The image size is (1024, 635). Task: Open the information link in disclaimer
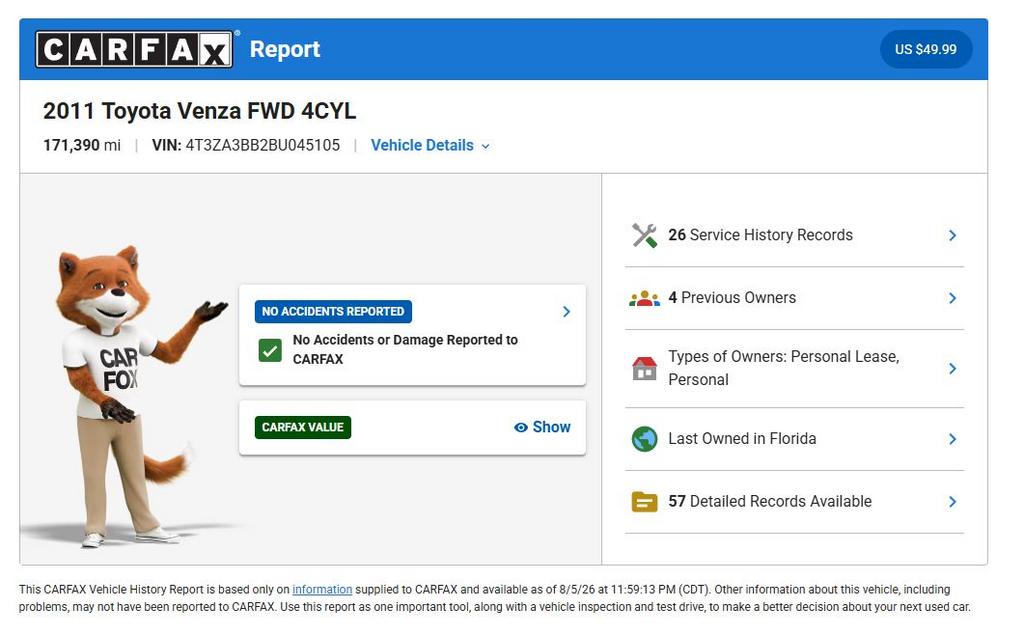(x=322, y=589)
